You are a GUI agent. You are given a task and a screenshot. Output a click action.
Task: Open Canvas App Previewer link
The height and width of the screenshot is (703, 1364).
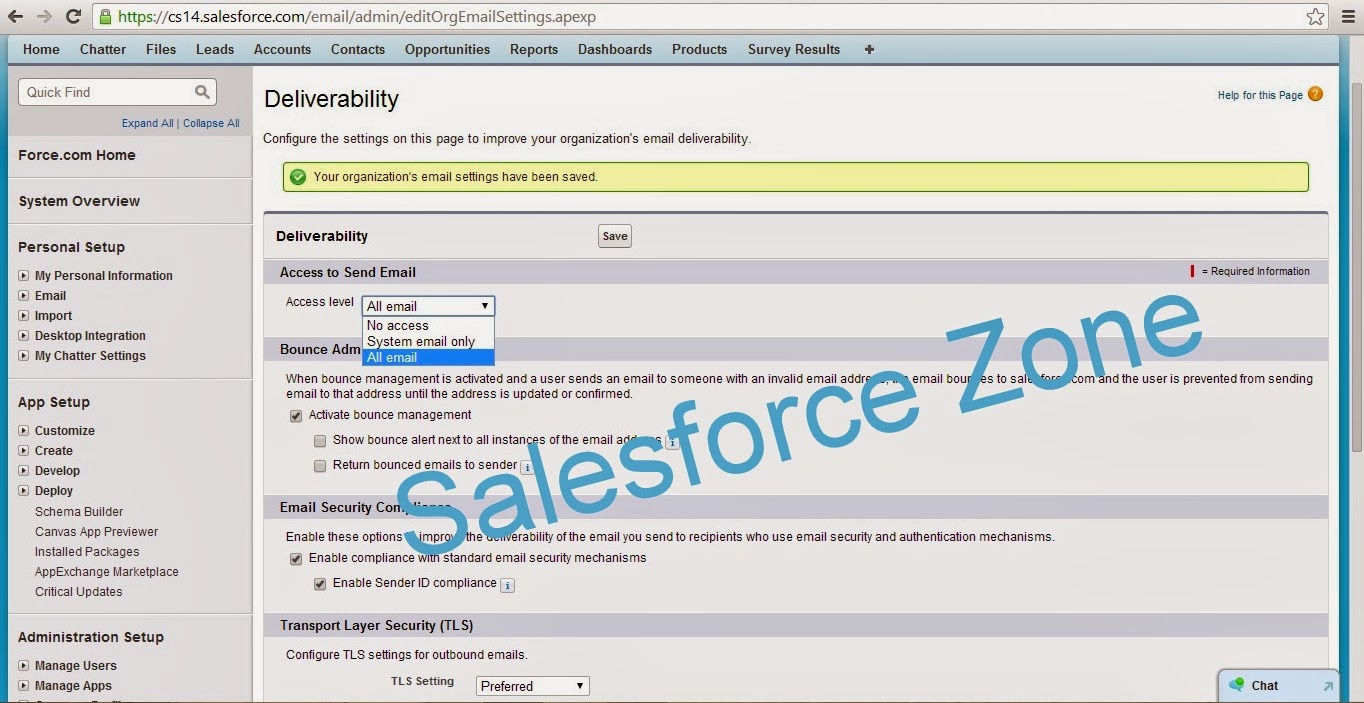pos(96,532)
